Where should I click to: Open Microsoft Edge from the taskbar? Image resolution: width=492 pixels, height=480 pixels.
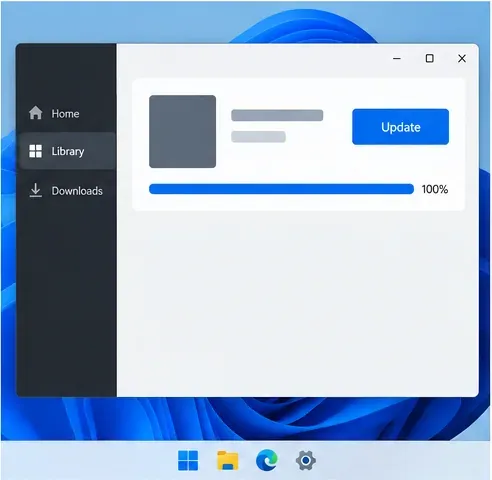(x=267, y=460)
